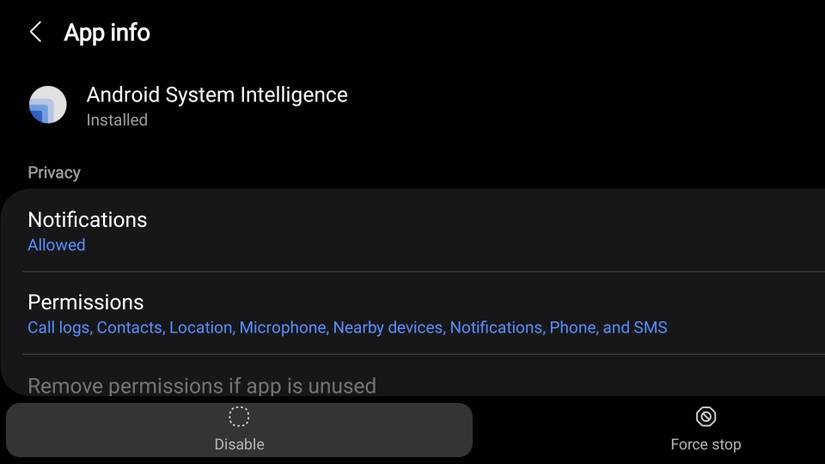Click the Phone, and SMS permission text
The width and height of the screenshot is (825, 464).
[x=609, y=328]
